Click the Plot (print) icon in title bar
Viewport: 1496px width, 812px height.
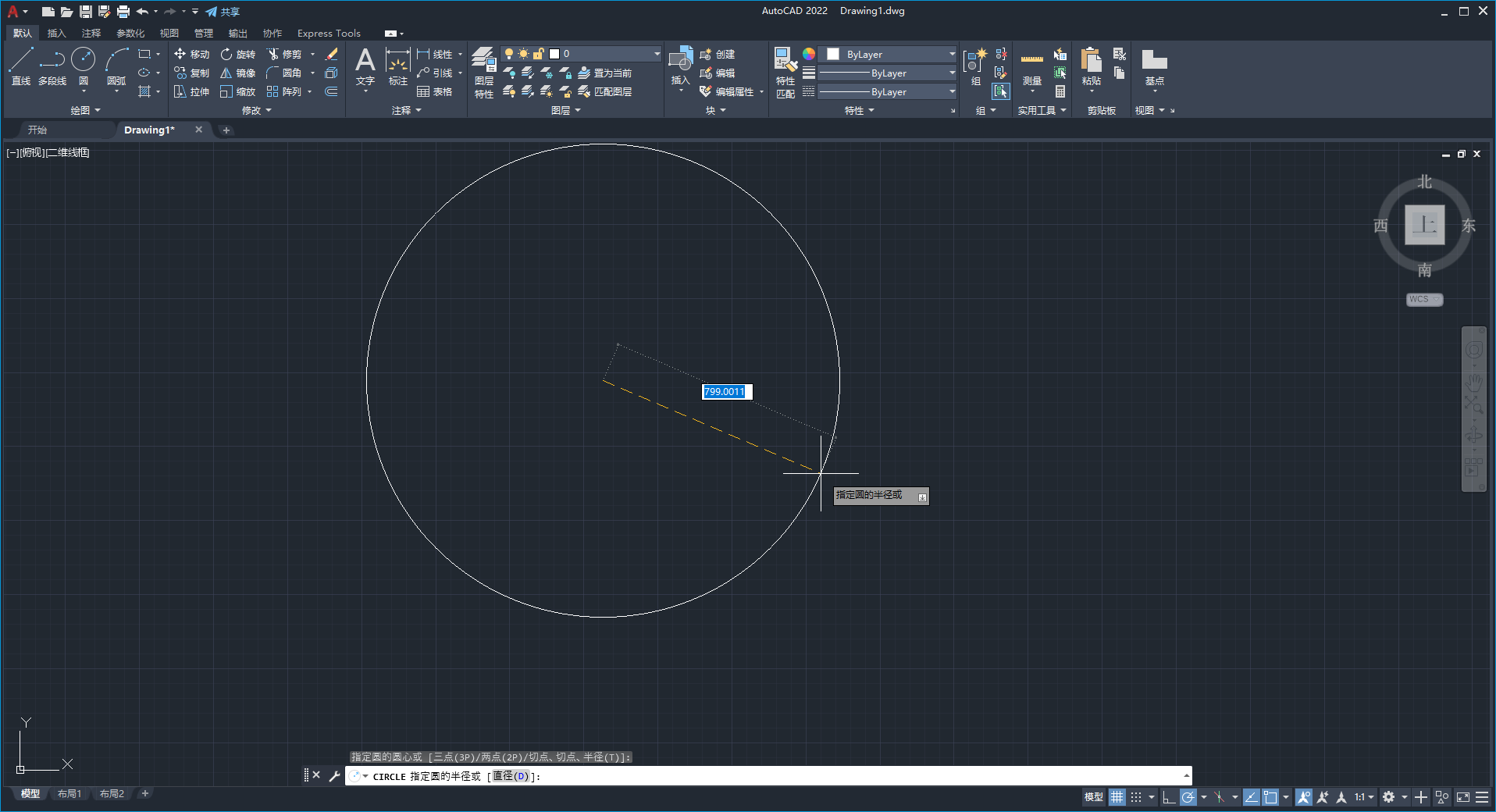(x=123, y=12)
